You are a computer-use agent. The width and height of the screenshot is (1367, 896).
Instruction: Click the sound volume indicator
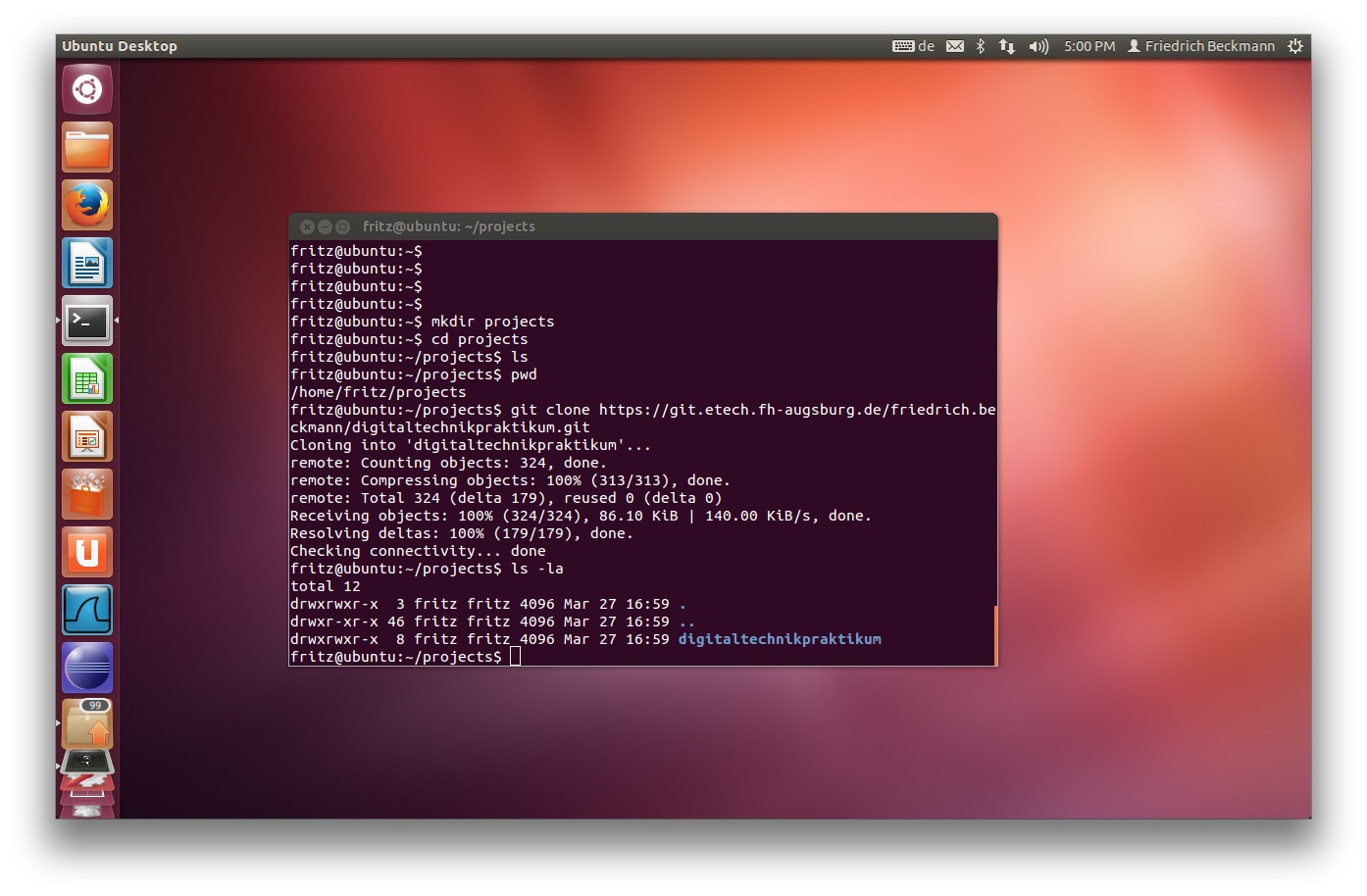click(1038, 46)
